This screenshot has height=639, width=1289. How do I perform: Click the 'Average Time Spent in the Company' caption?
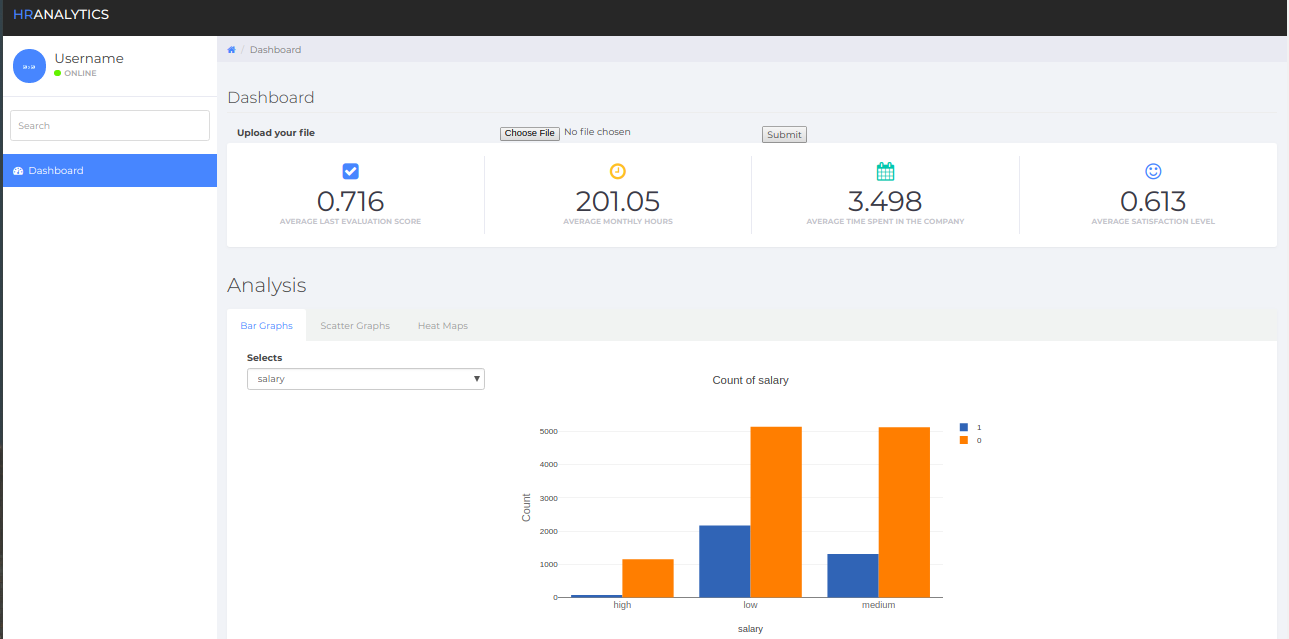coord(885,222)
